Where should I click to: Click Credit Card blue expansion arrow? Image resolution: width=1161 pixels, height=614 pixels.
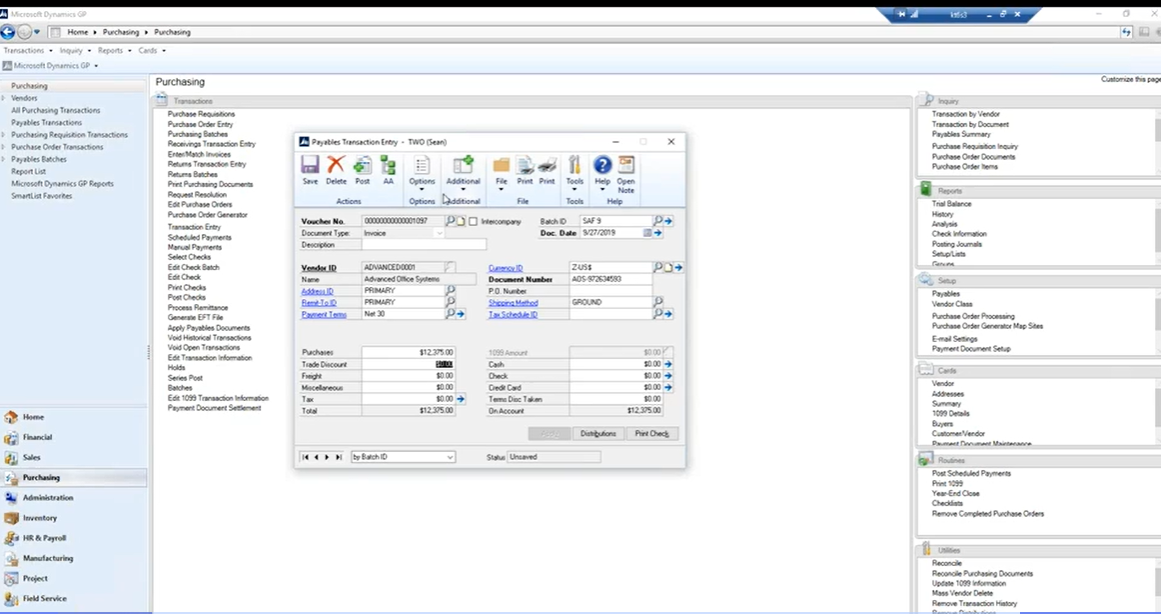point(668,387)
